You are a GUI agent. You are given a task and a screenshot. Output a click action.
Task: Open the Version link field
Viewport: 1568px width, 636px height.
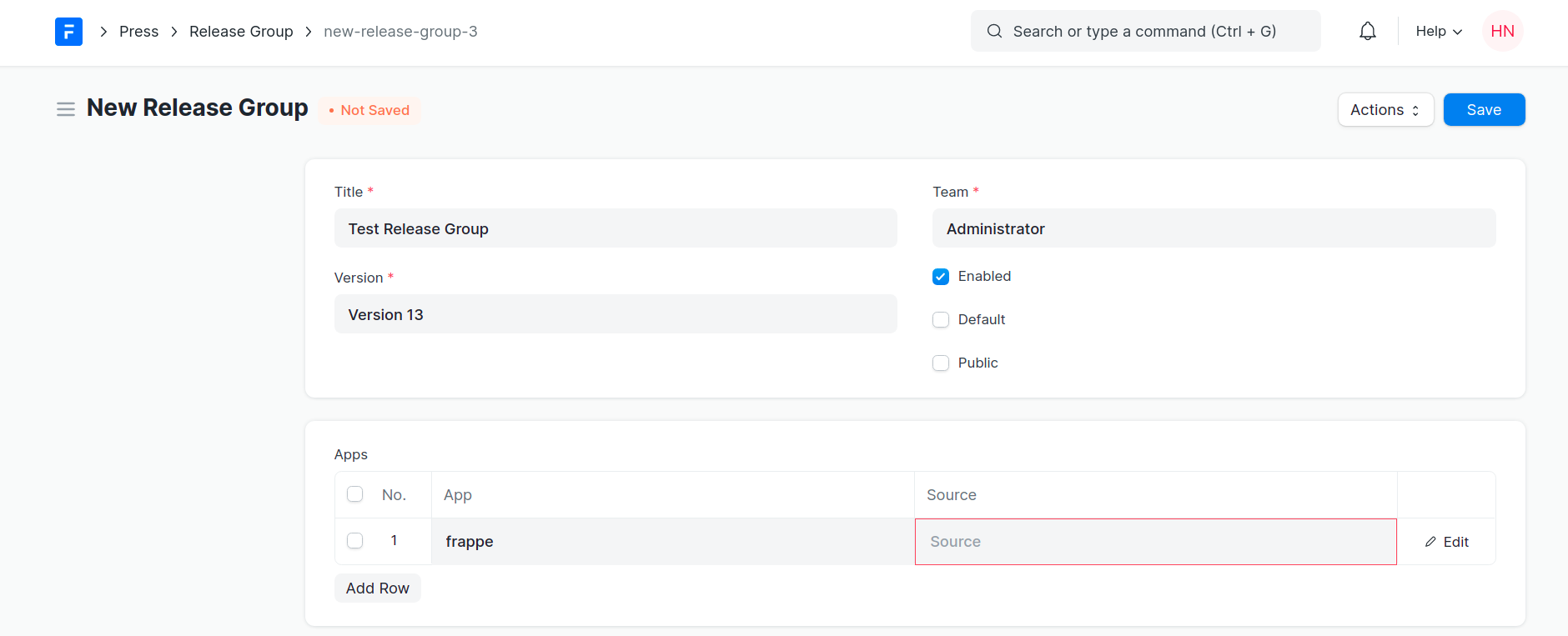click(x=616, y=314)
